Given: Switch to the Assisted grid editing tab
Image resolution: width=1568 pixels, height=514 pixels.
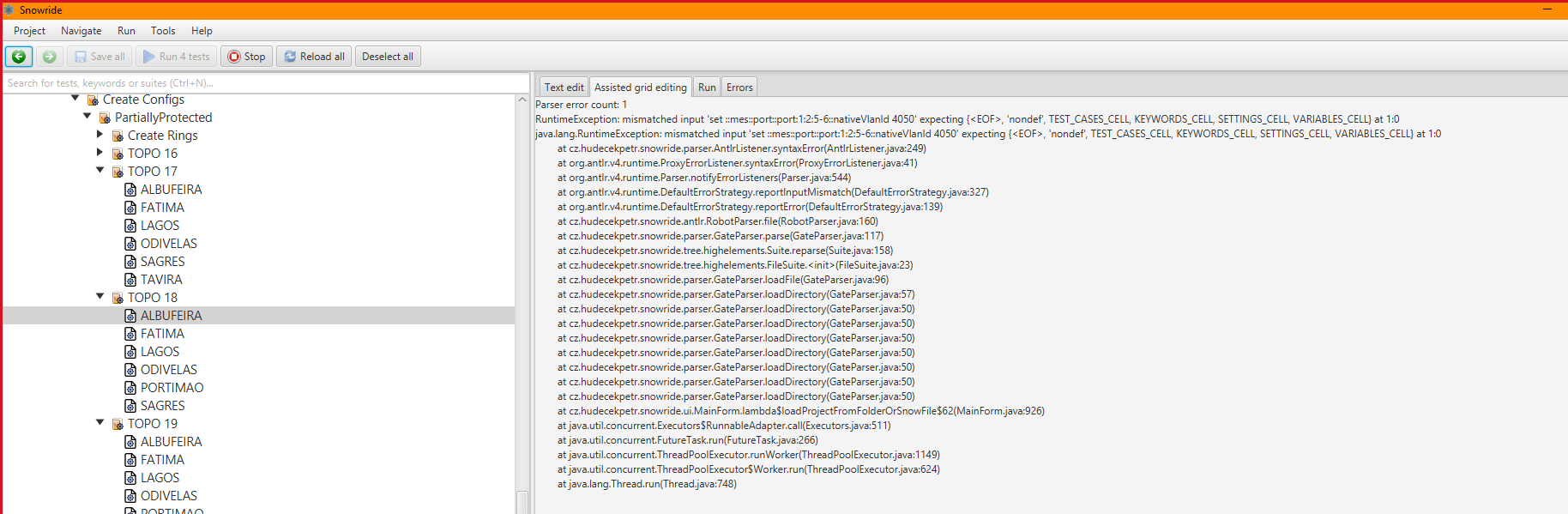Looking at the screenshot, I should (641, 88).
